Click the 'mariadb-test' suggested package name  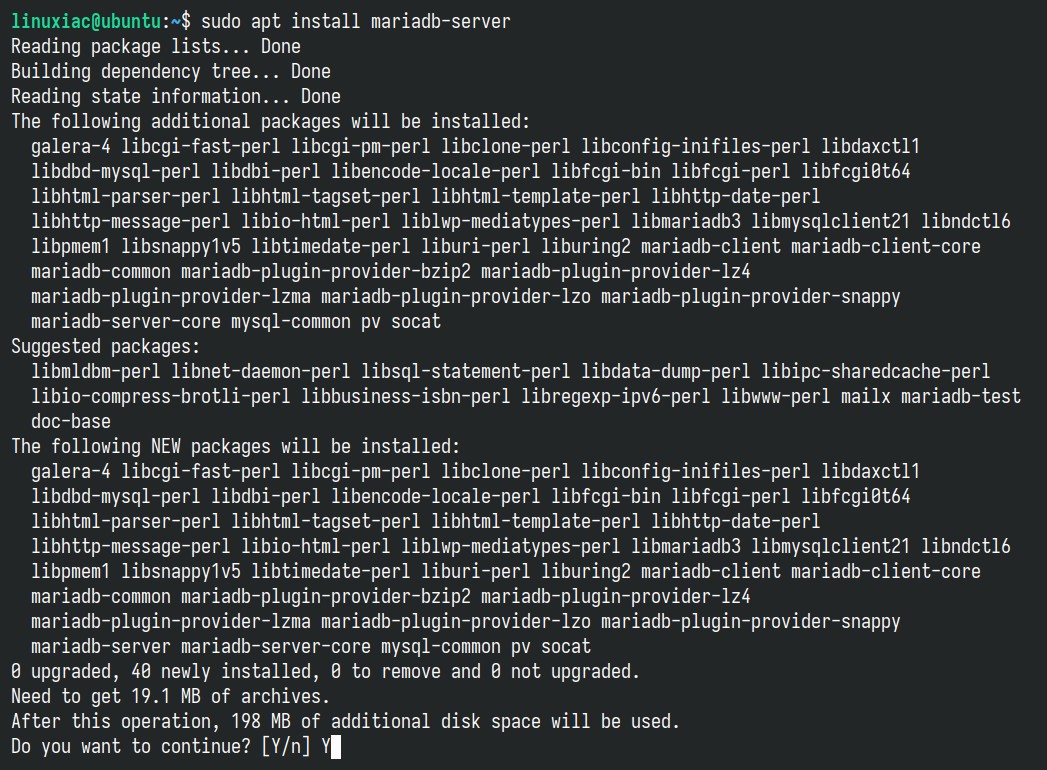(x=961, y=397)
